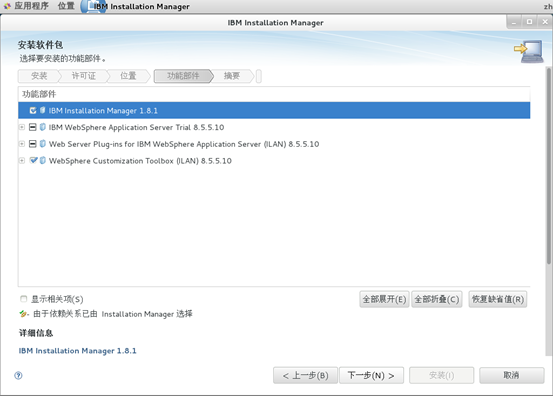Click the 详细信息 heading
Screen dimensions: 553x396
click(x=36, y=333)
